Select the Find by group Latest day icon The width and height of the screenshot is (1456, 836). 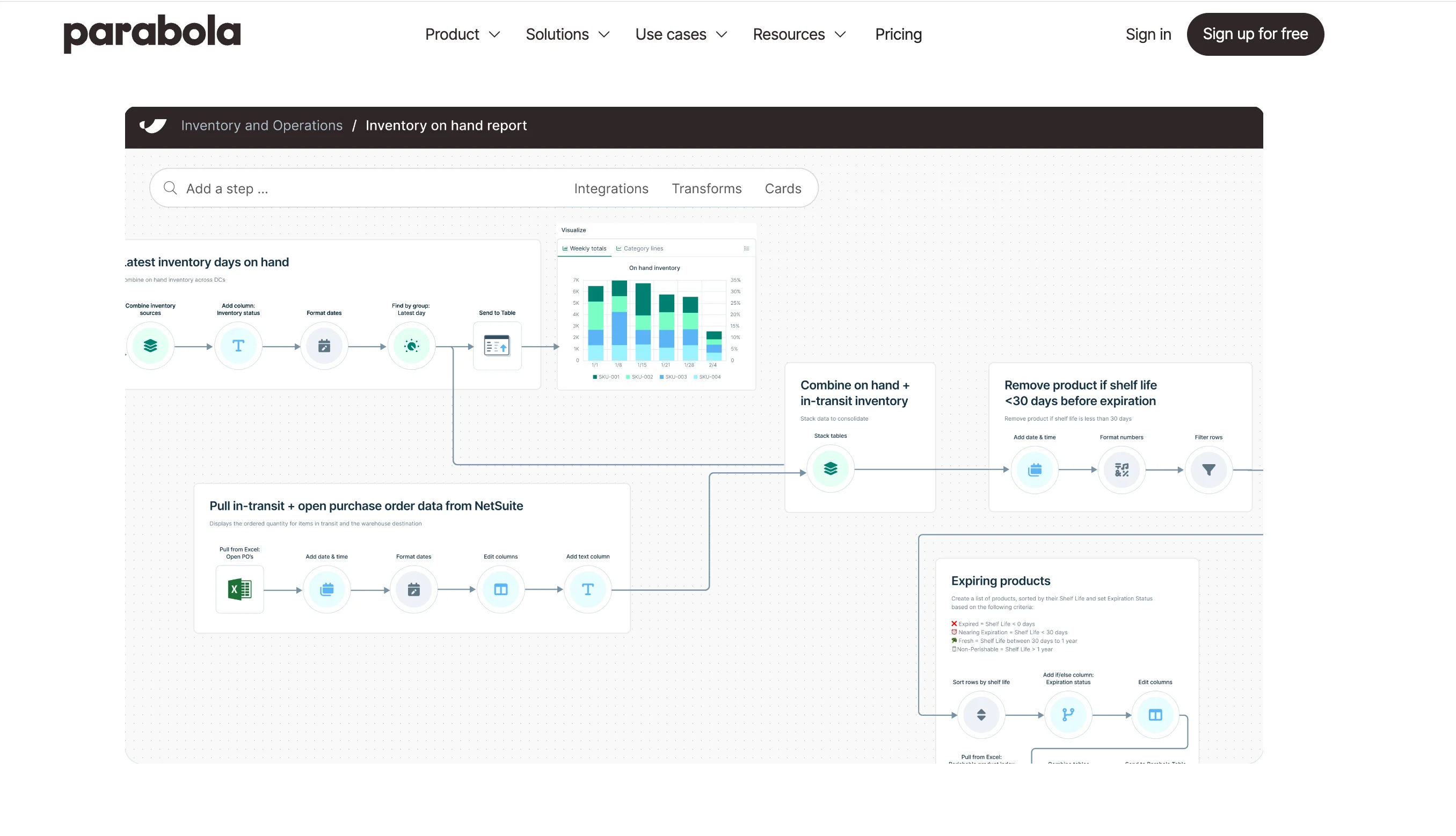coord(411,346)
